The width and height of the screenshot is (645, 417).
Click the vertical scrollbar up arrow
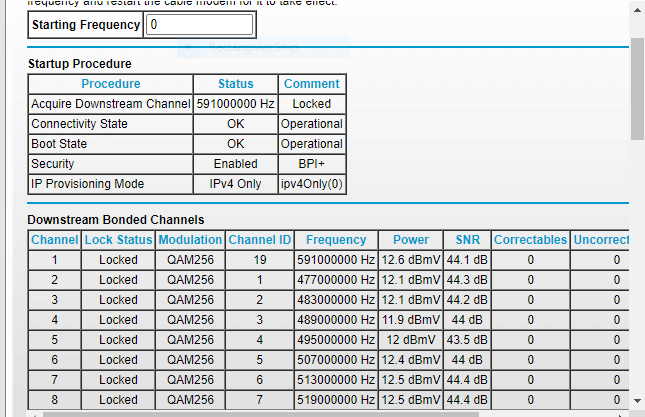(x=637, y=10)
